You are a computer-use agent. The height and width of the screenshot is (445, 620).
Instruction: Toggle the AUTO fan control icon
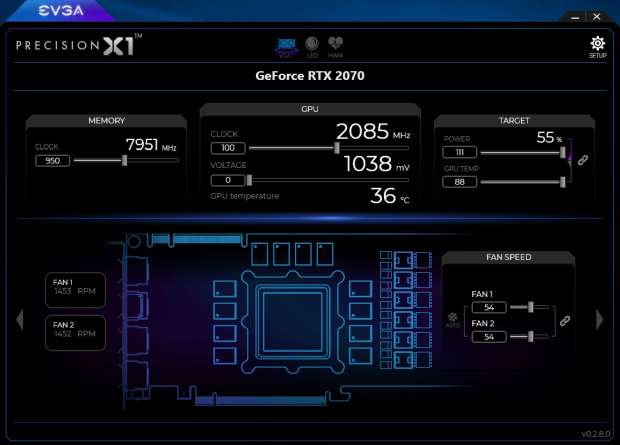click(x=453, y=320)
